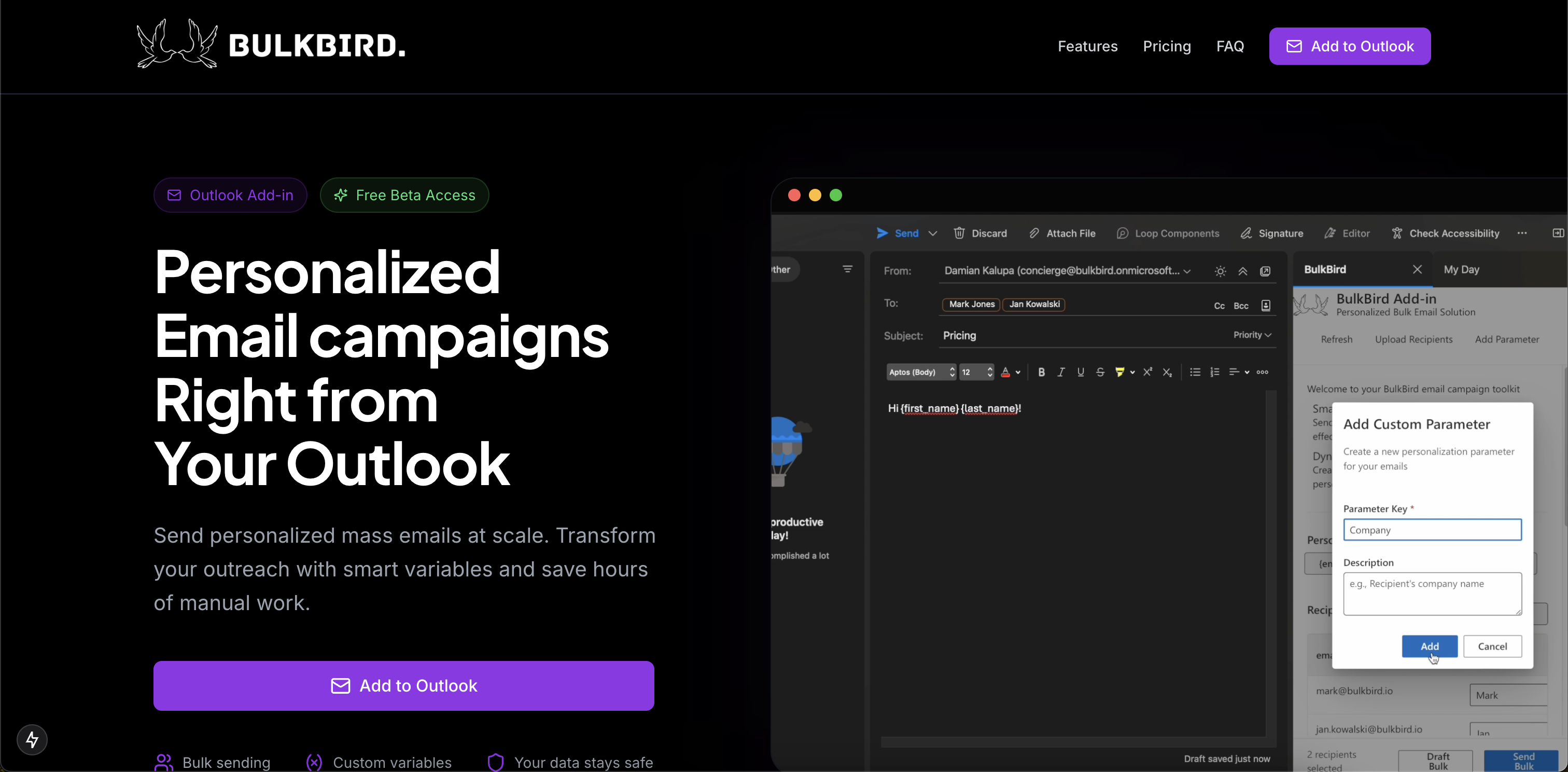Click the large Add to Outlook button
The width and height of the screenshot is (1568, 772).
tap(403, 685)
